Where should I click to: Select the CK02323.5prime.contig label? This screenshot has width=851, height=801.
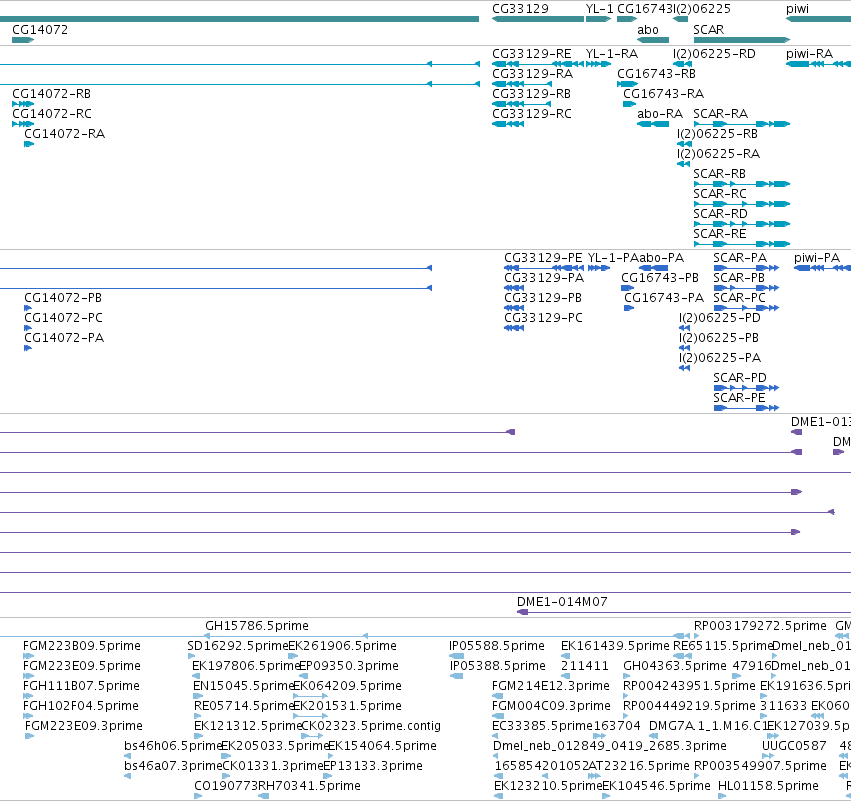[x=371, y=726]
